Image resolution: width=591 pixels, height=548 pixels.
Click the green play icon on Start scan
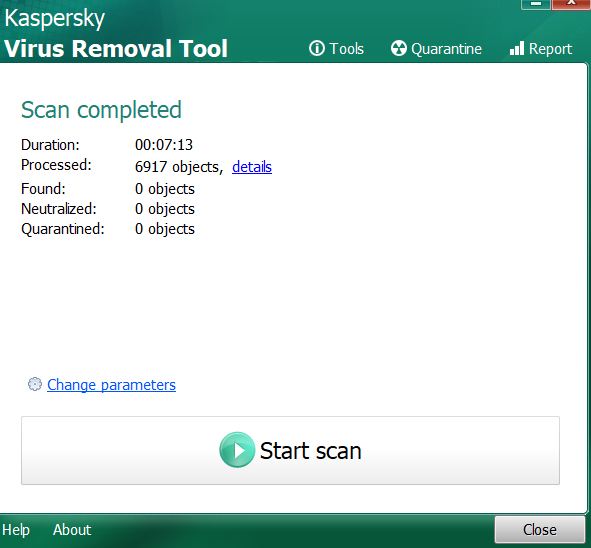[x=237, y=450]
